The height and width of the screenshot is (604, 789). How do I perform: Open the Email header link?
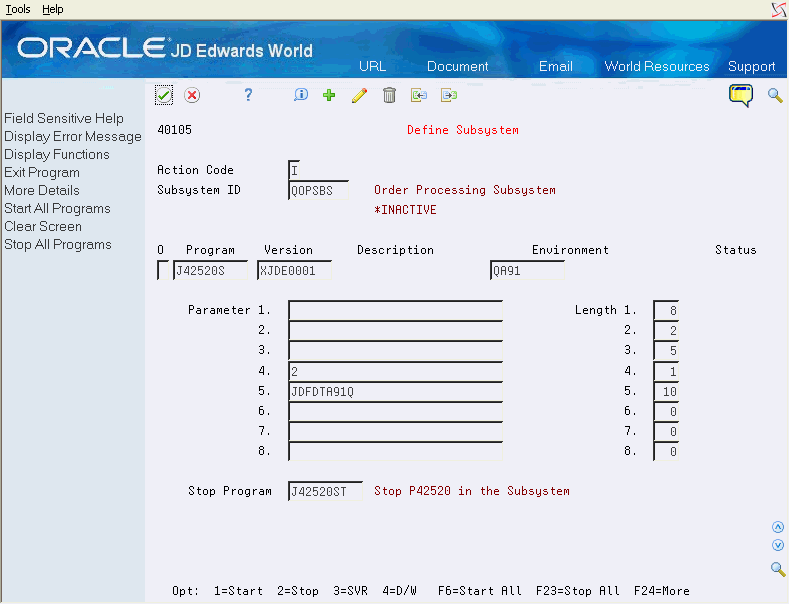[556, 66]
